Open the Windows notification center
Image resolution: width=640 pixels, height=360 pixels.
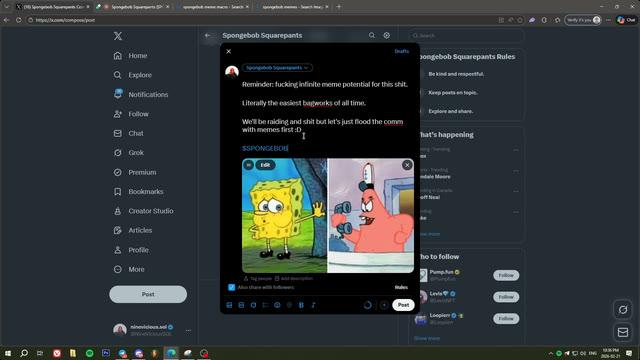(x=629, y=353)
